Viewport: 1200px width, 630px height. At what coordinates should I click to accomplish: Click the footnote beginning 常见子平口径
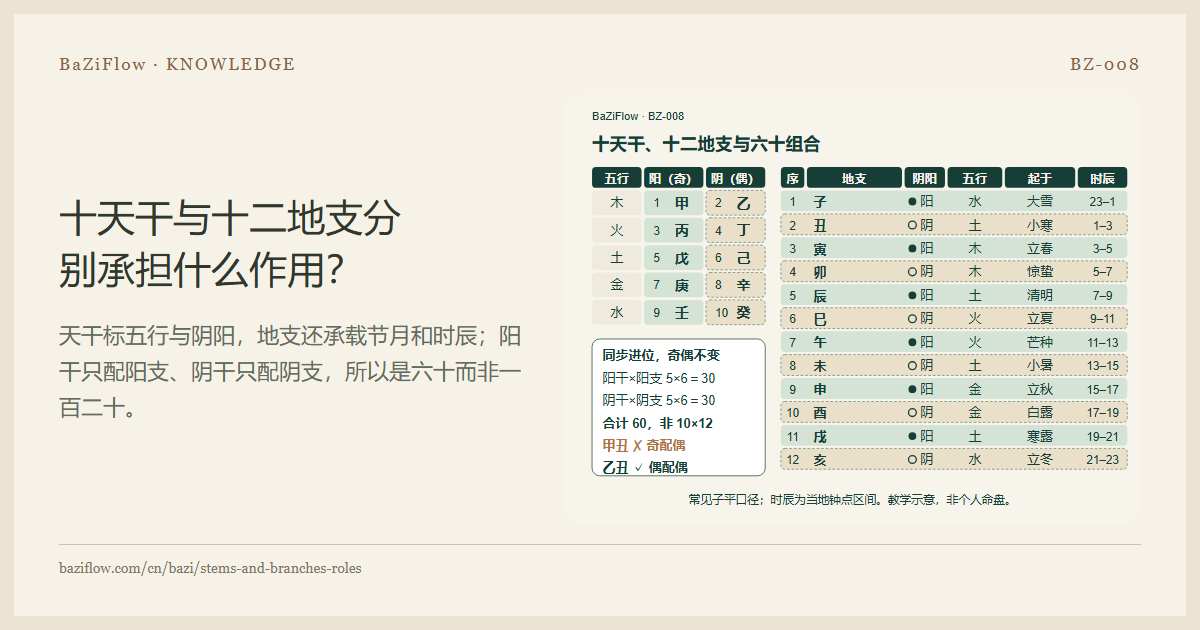[x=852, y=499]
